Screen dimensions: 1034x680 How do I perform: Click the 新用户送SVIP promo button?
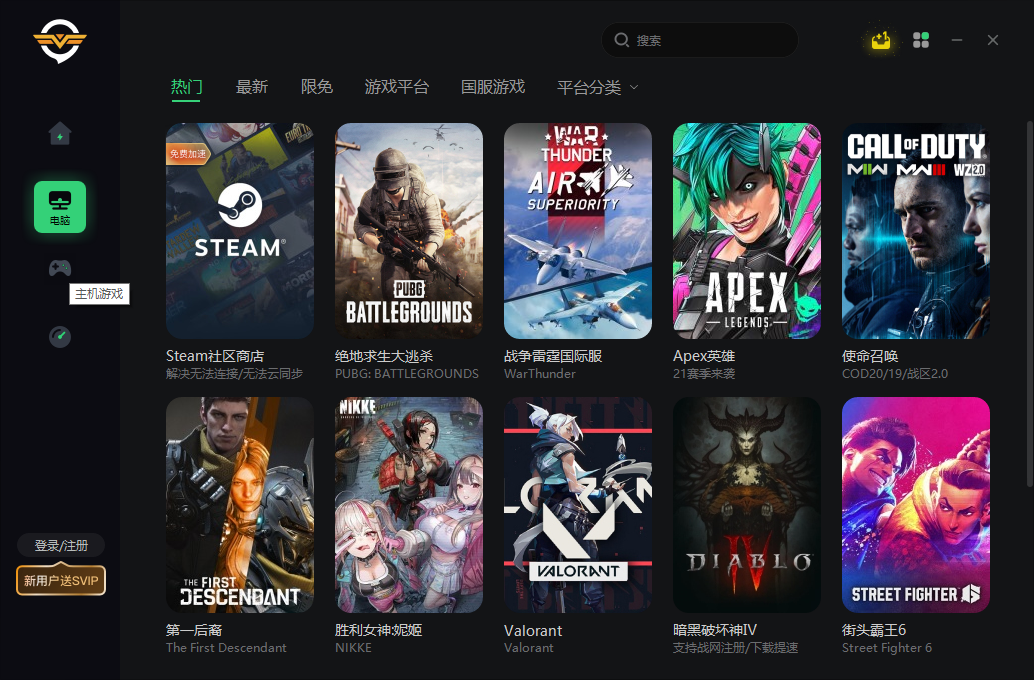[61, 580]
